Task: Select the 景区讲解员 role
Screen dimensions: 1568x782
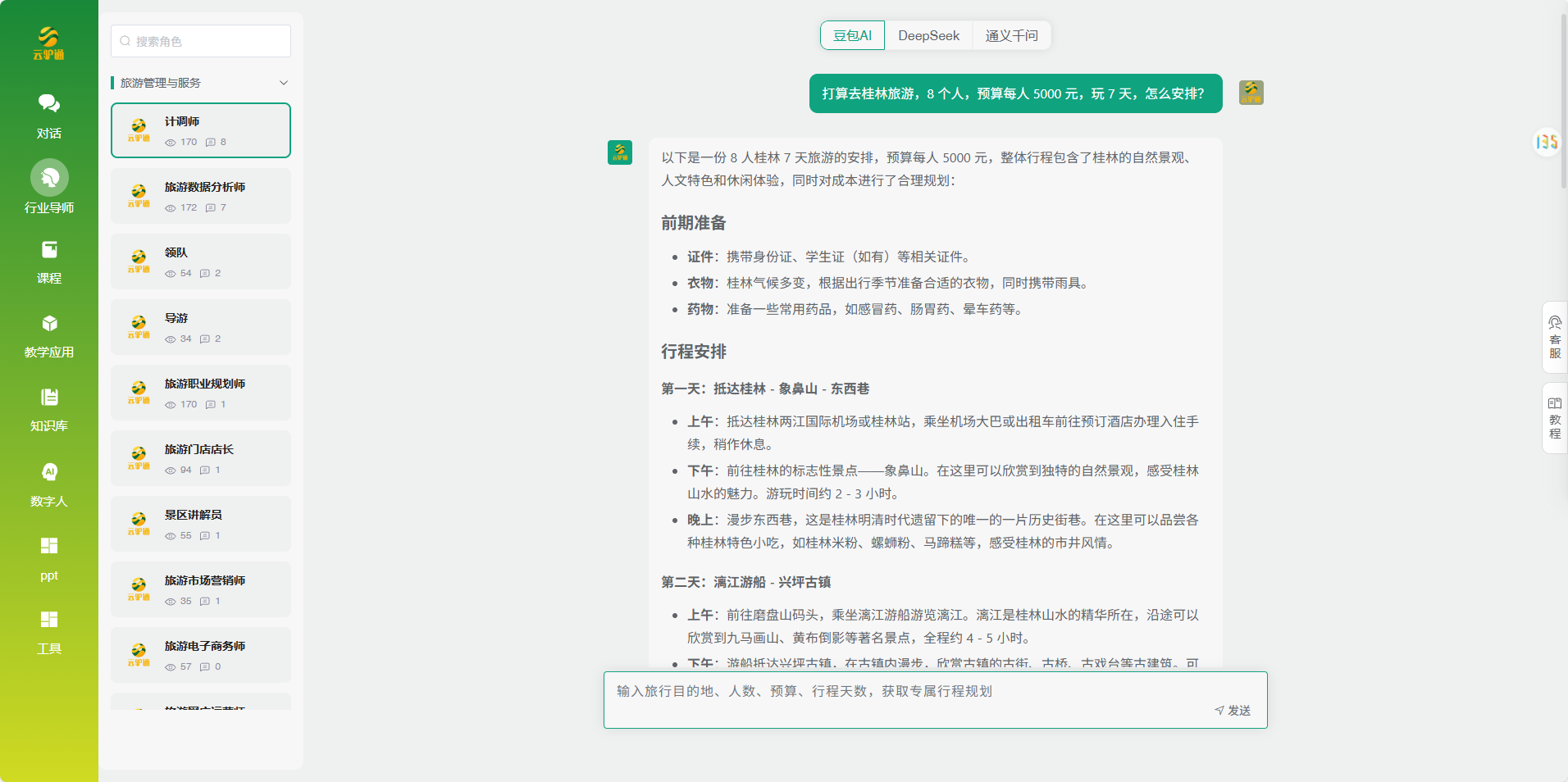Action: coord(200,523)
